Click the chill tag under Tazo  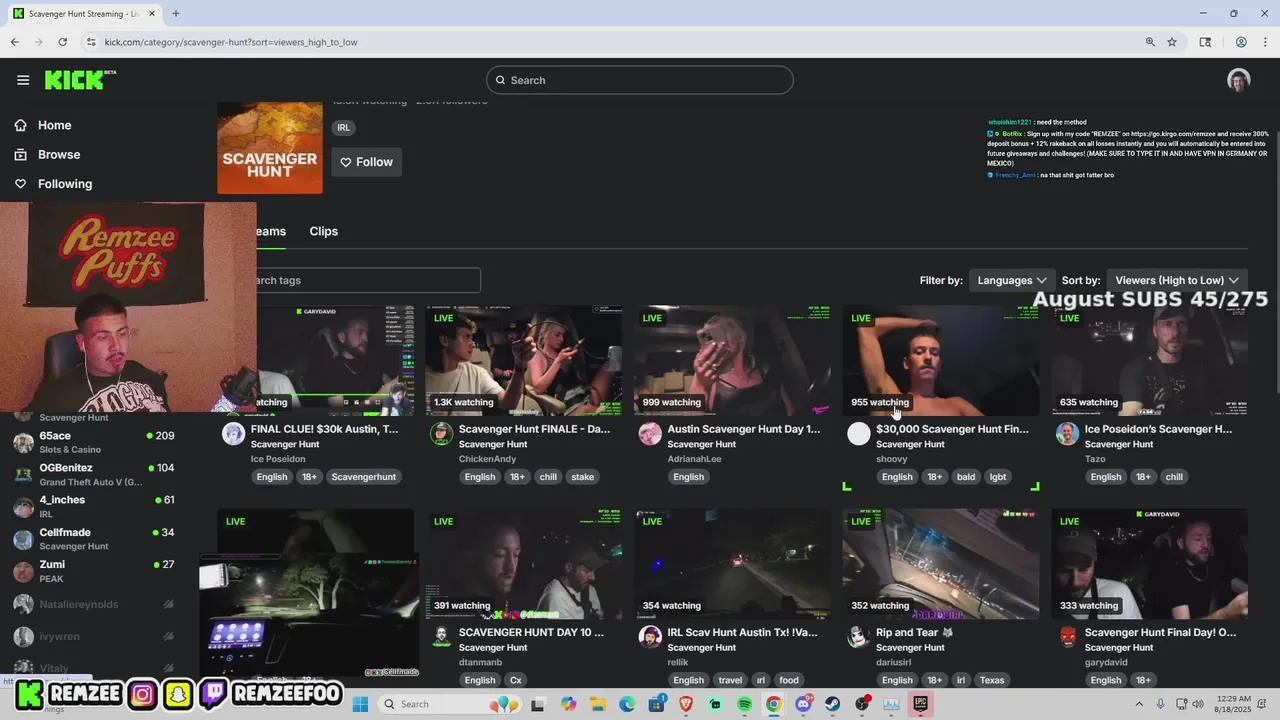(x=1174, y=477)
